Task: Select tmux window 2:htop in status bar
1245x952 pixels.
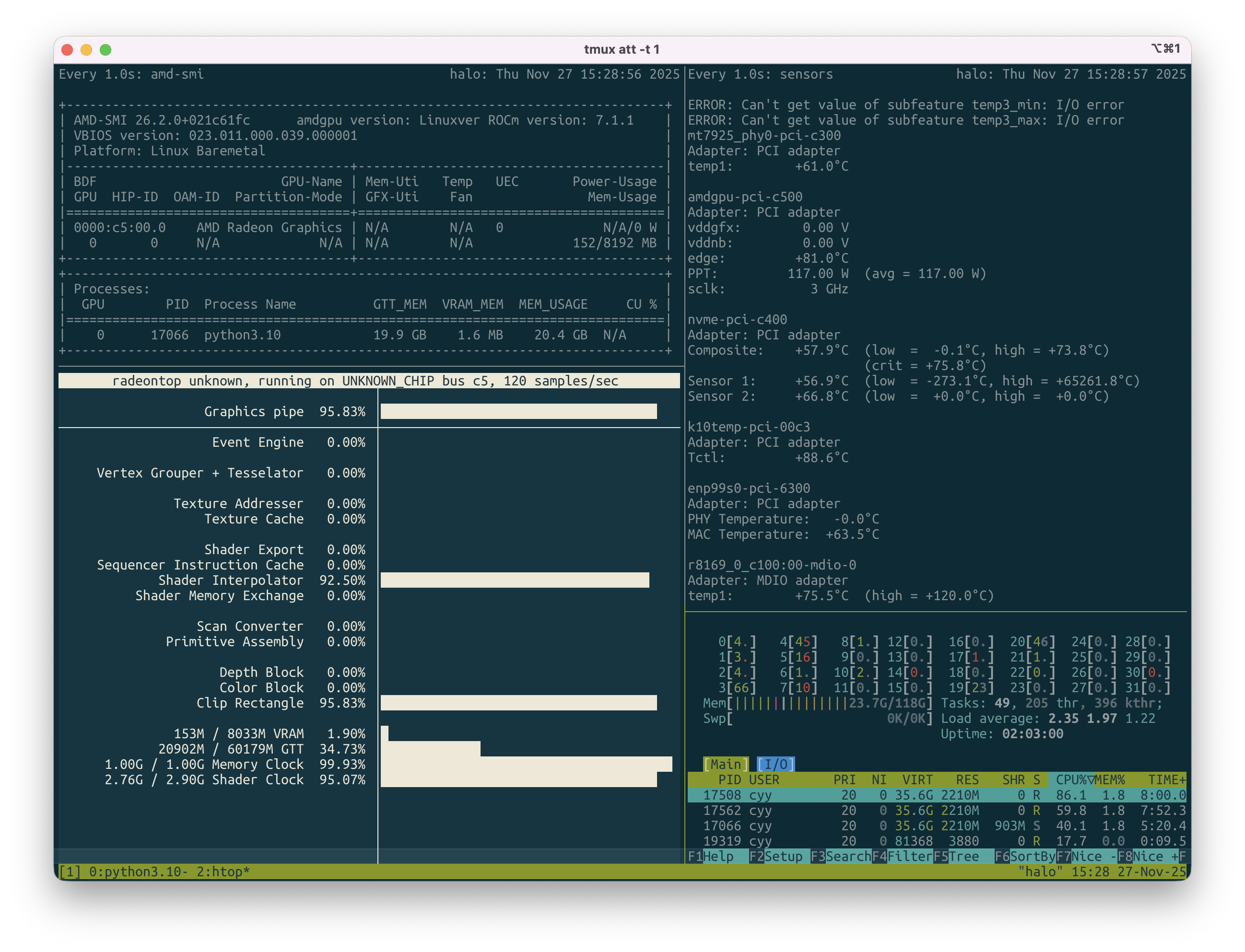Action: click(223, 871)
